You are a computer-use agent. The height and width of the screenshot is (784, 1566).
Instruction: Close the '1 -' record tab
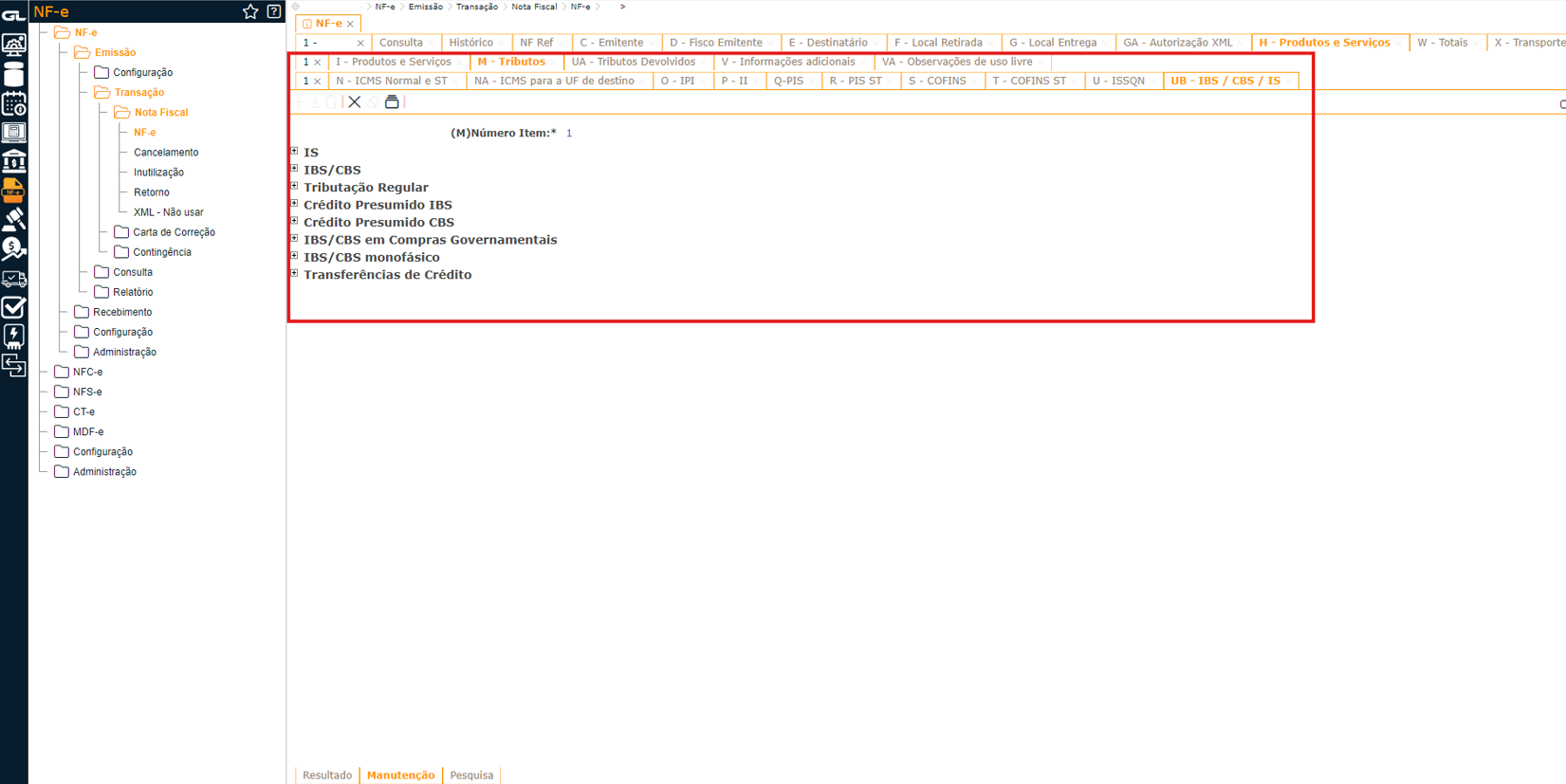pos(360,43)
